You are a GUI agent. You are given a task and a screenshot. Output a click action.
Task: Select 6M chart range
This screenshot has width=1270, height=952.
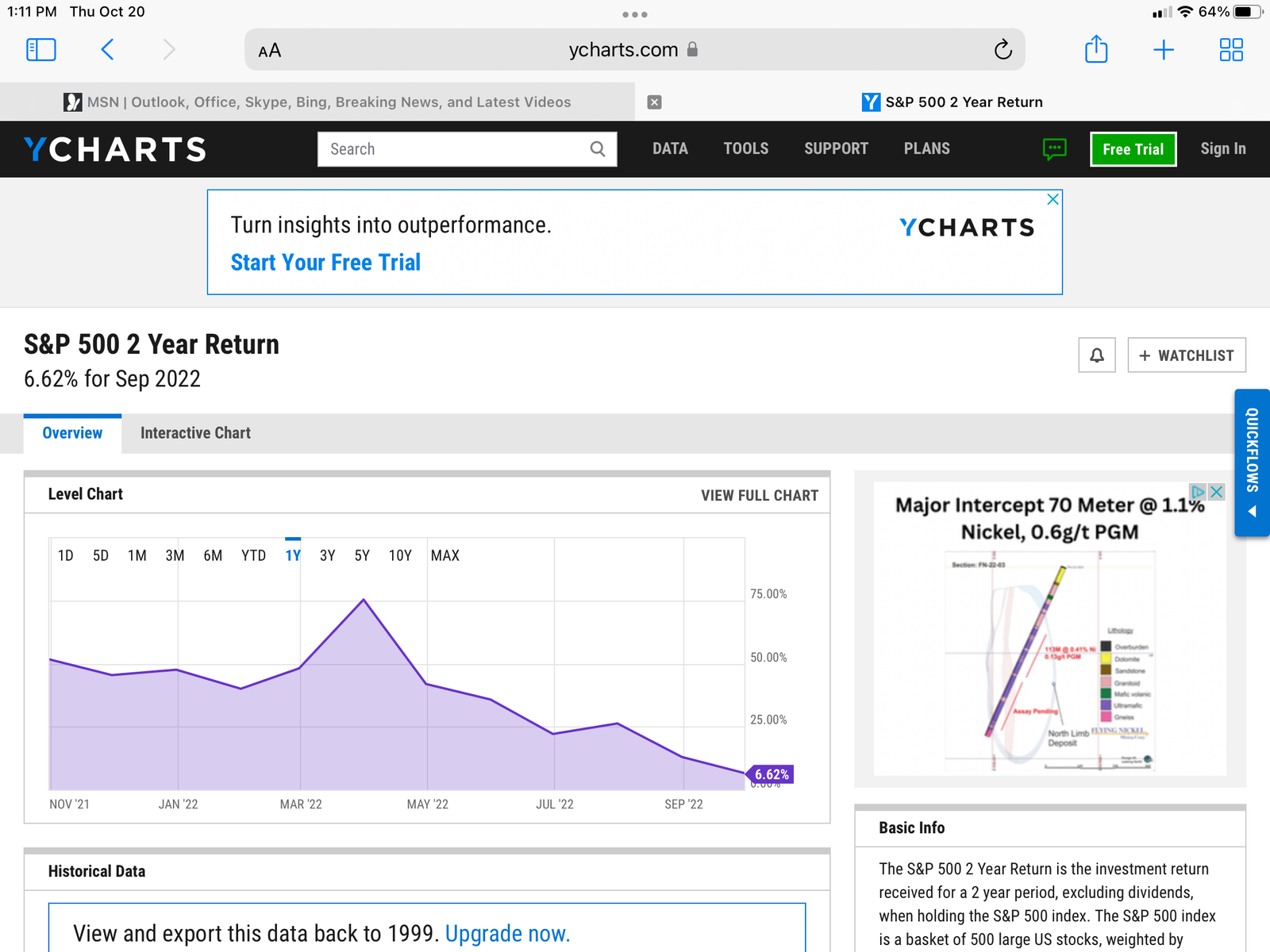(x=213, y=556)
